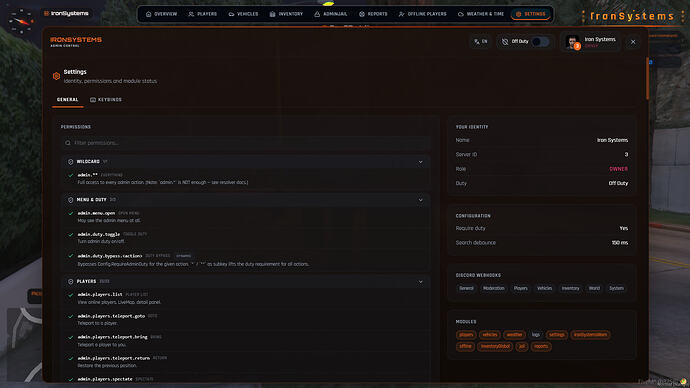Viewport: 690px width, 388px height.
Task: Click the Inventory Discord webhook chip
Action: [x=570, y=289]
